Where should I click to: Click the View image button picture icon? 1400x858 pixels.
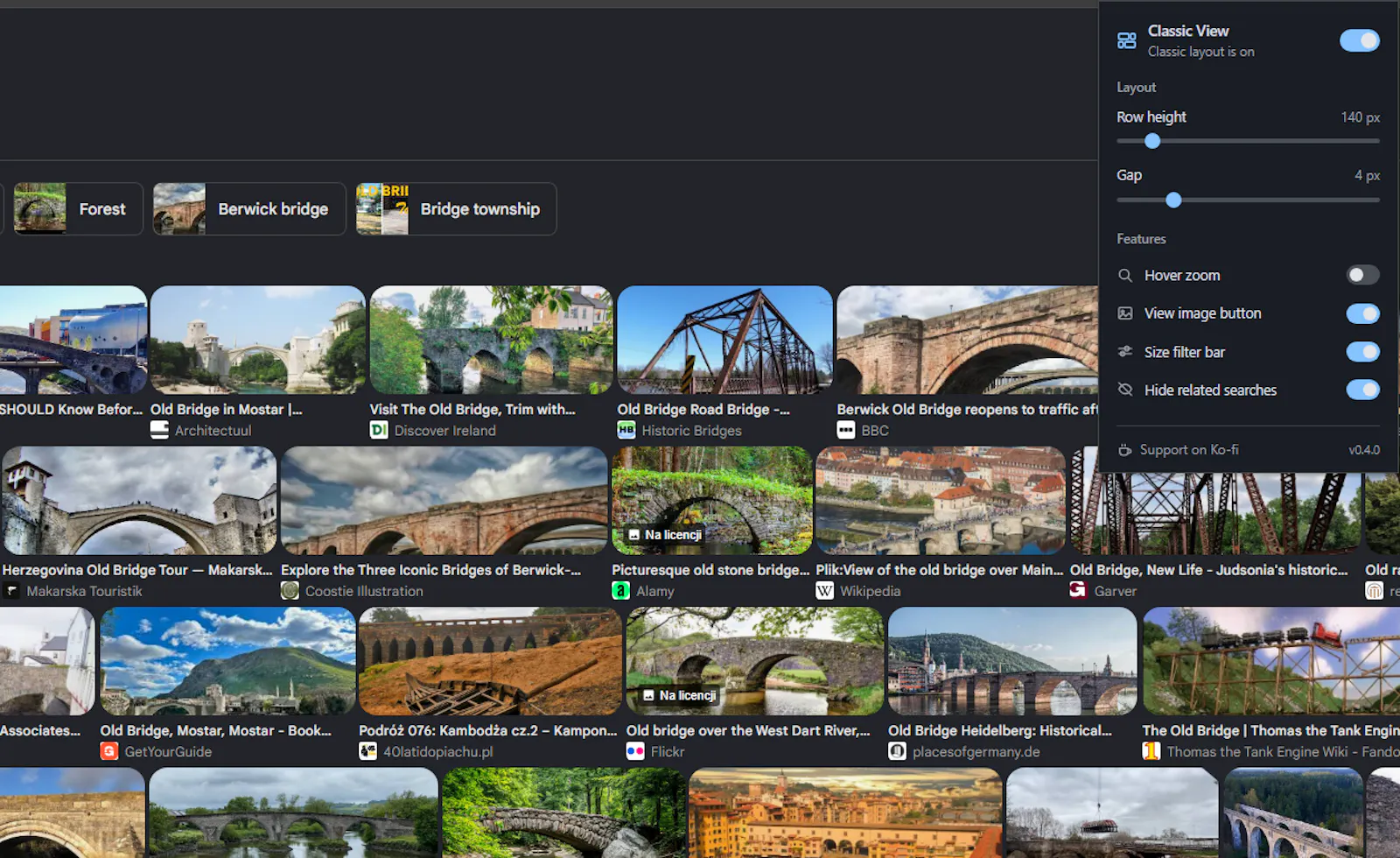point(1125,313)
